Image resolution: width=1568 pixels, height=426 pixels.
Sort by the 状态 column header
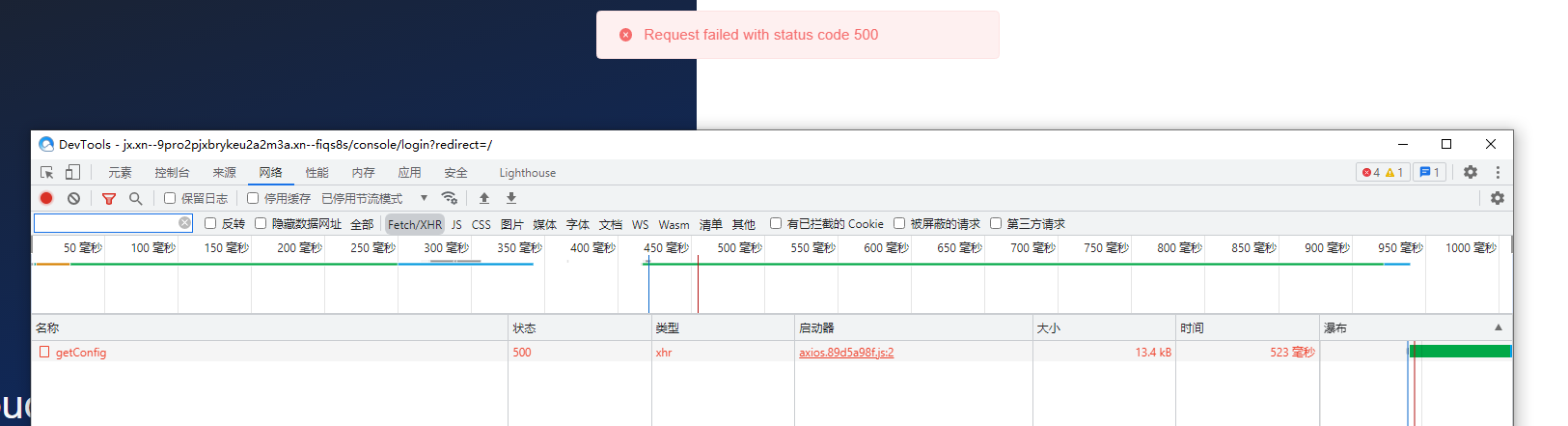point(580,327)
